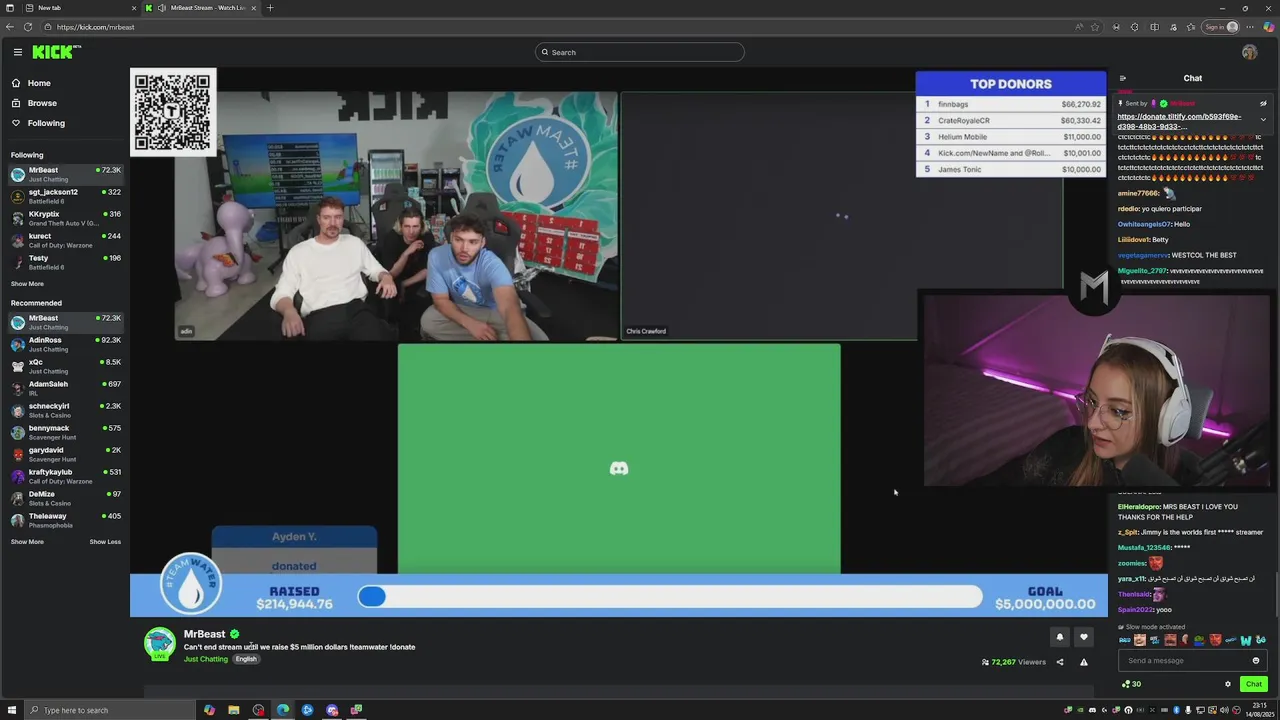Open user avatar menu on Kick header
Image resolution: width=1280 pixels, height=720 pixels.
click(1249, 52)
